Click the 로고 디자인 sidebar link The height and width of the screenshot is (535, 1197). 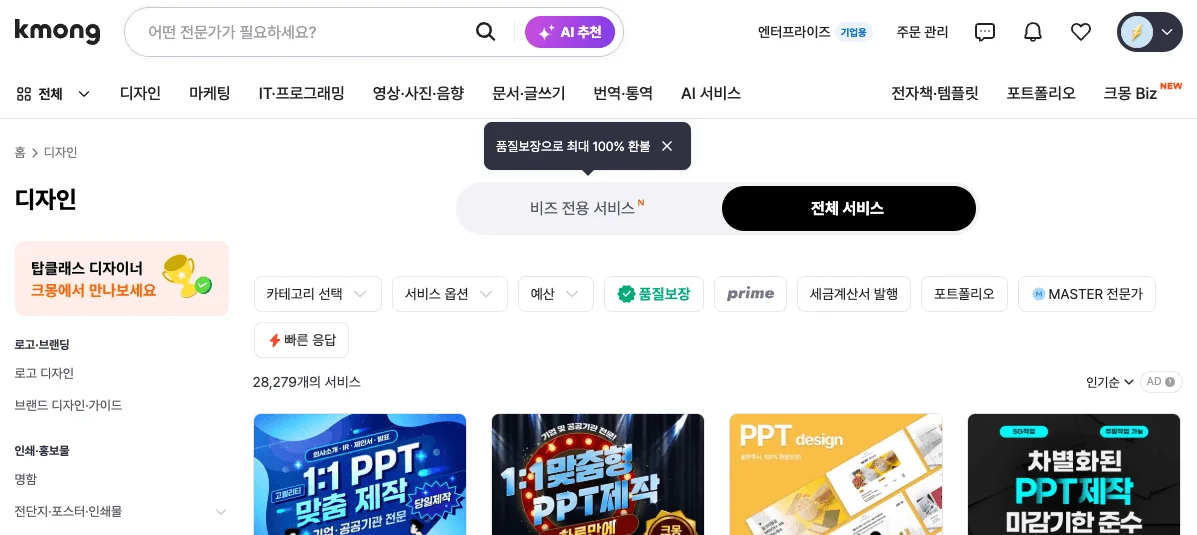[44, 373]
